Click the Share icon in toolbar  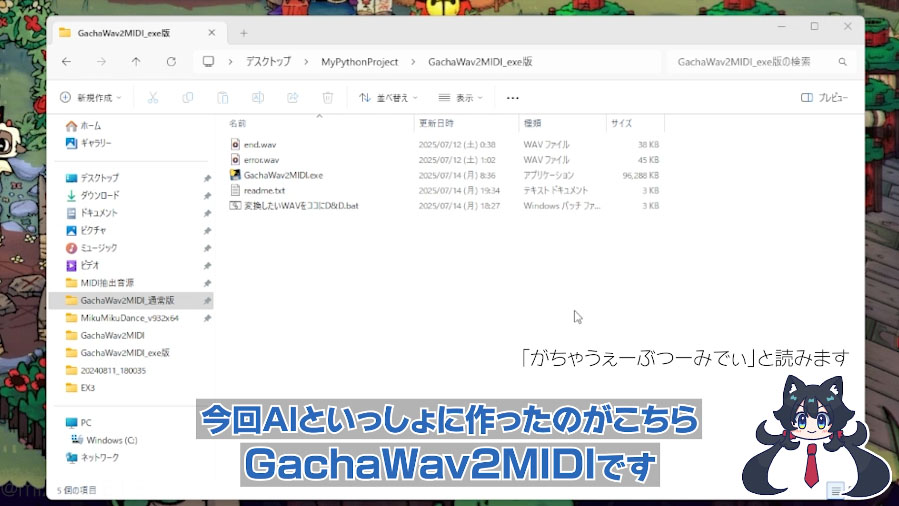293,98
